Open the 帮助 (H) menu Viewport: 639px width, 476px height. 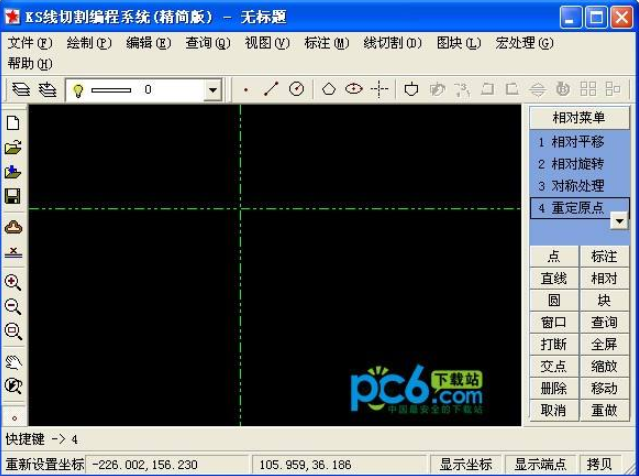(30, 64)
